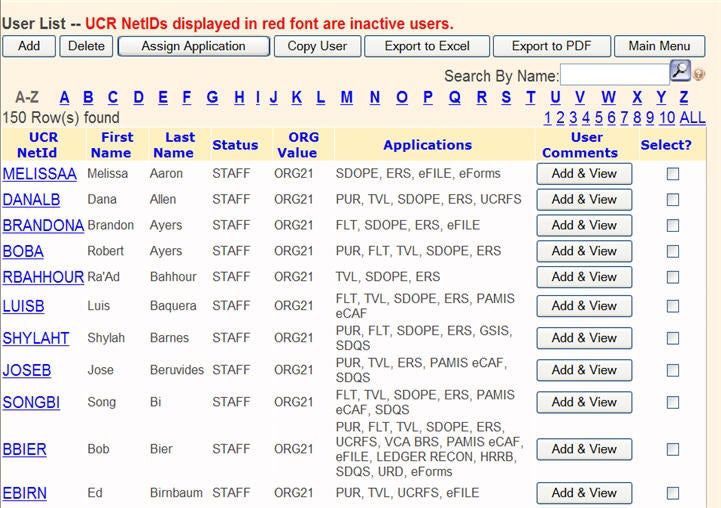Click the help icon beside search
Screen dimensions: 721x508
coord(699,74)
